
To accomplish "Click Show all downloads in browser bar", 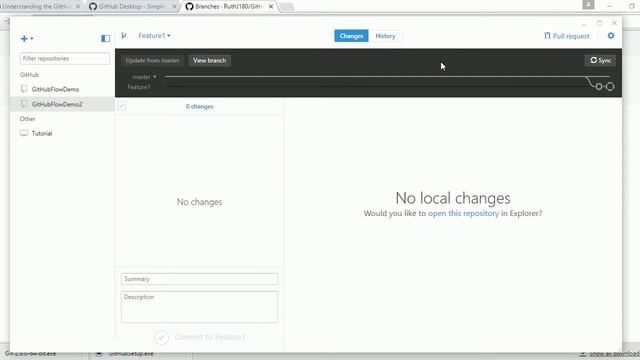I will click(x=610, y=354).
